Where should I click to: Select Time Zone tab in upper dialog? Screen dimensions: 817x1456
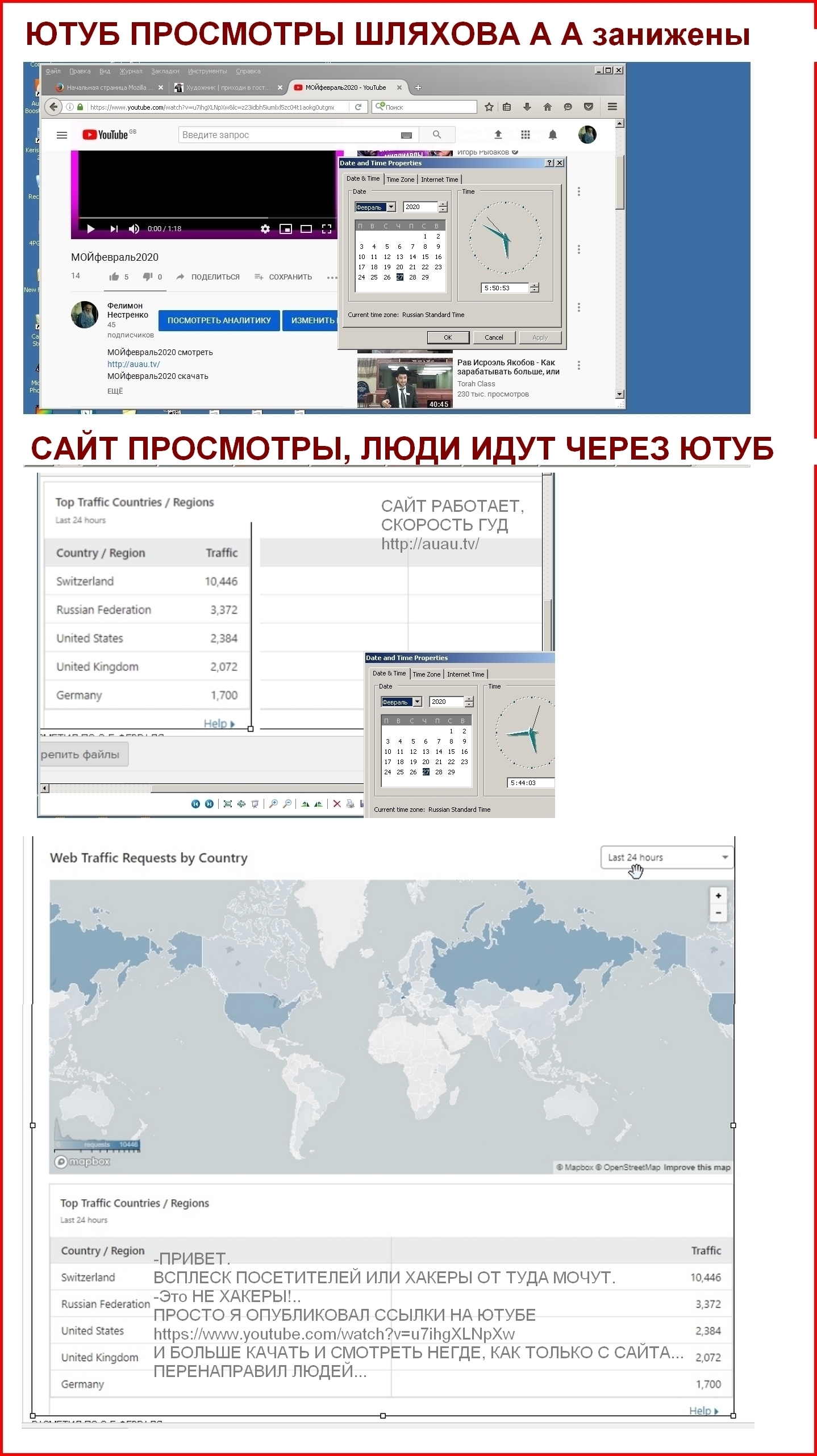401,180
